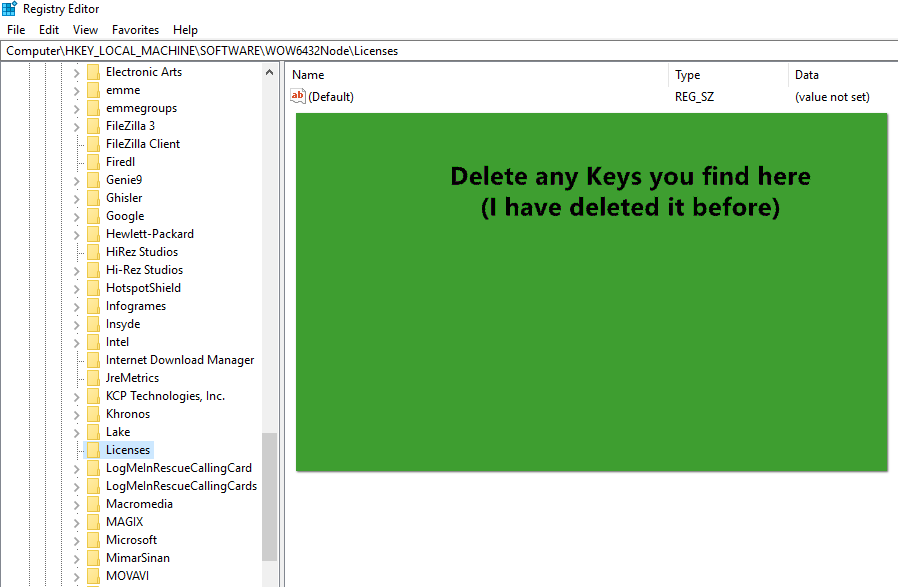898x587 pixels.
Task: Select the MimarSinan tree label
Action: 138,558
